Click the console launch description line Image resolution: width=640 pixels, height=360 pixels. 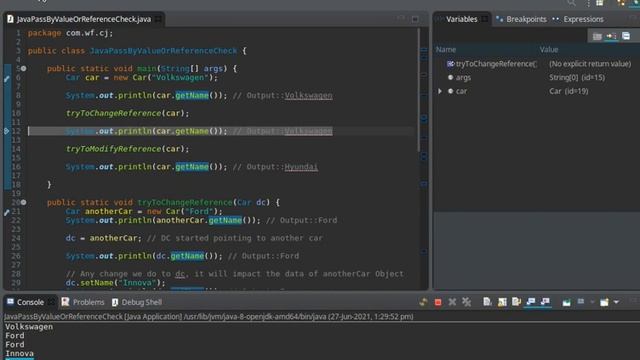tap(209, 316)
